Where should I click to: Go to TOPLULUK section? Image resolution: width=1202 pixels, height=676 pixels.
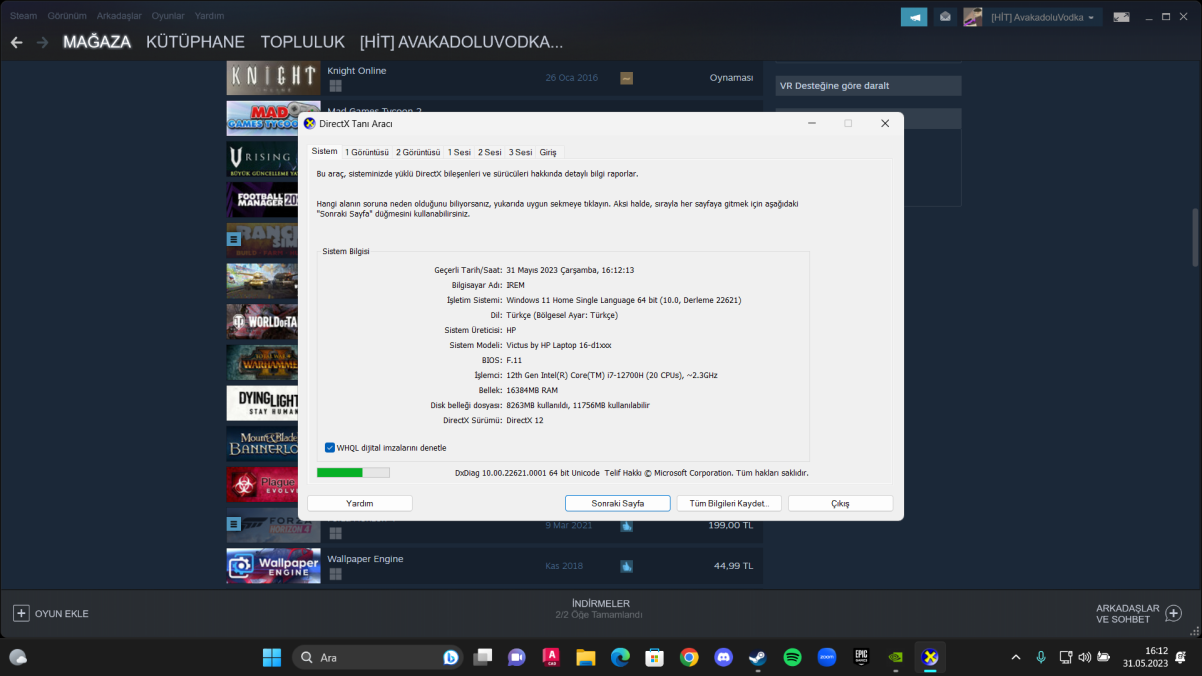point(302,42)
